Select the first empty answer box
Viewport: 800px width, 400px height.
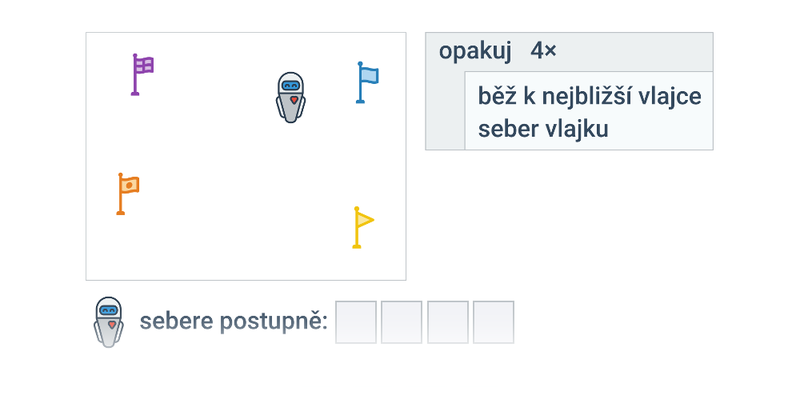(356, 322)
